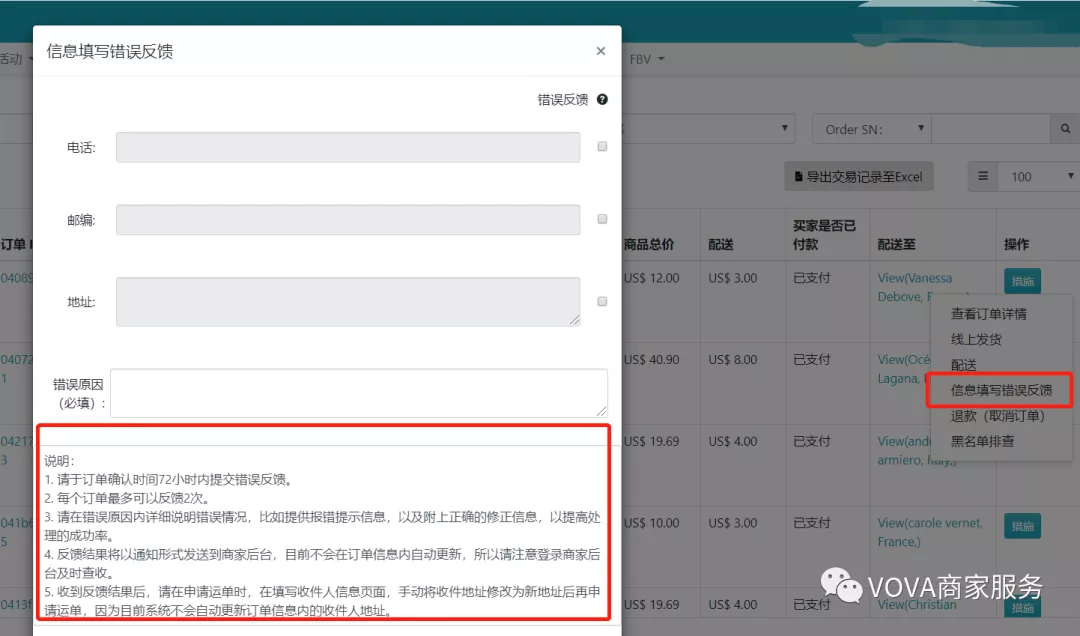Image resolution: width=1080 pixels, height=636 pixels.
Task: Click the US$ 8.00 shipping cell
Action: click(733, 360)
